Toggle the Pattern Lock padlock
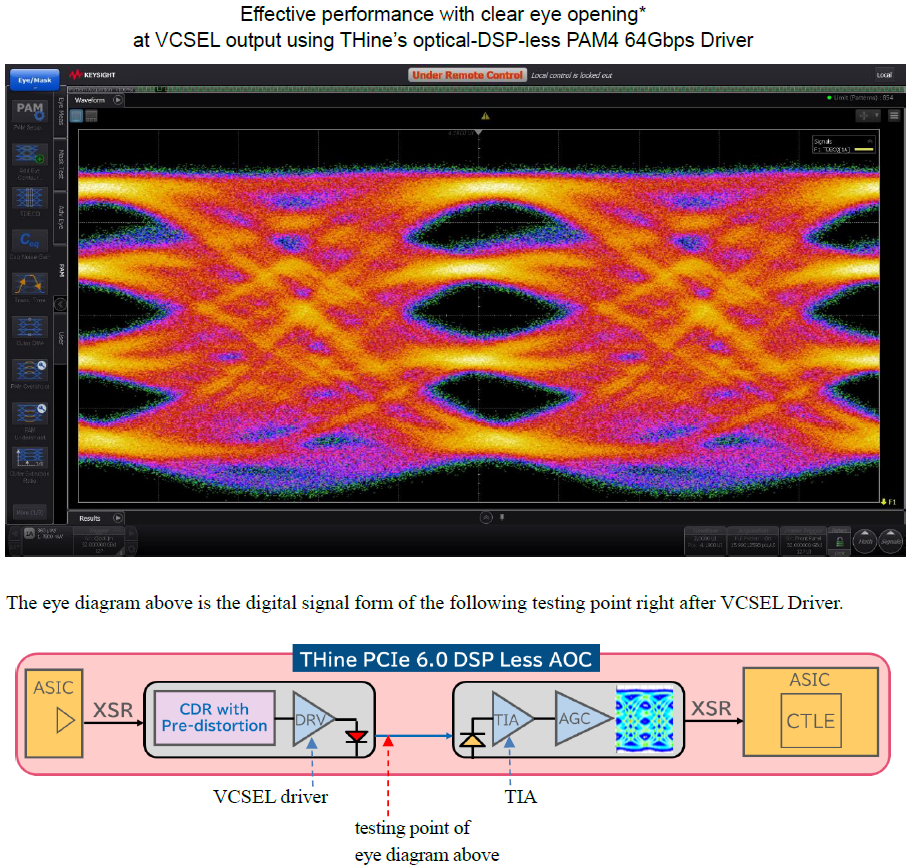This screenshot has height=867, width=910. pyautogui.click(x=839, y=541)
